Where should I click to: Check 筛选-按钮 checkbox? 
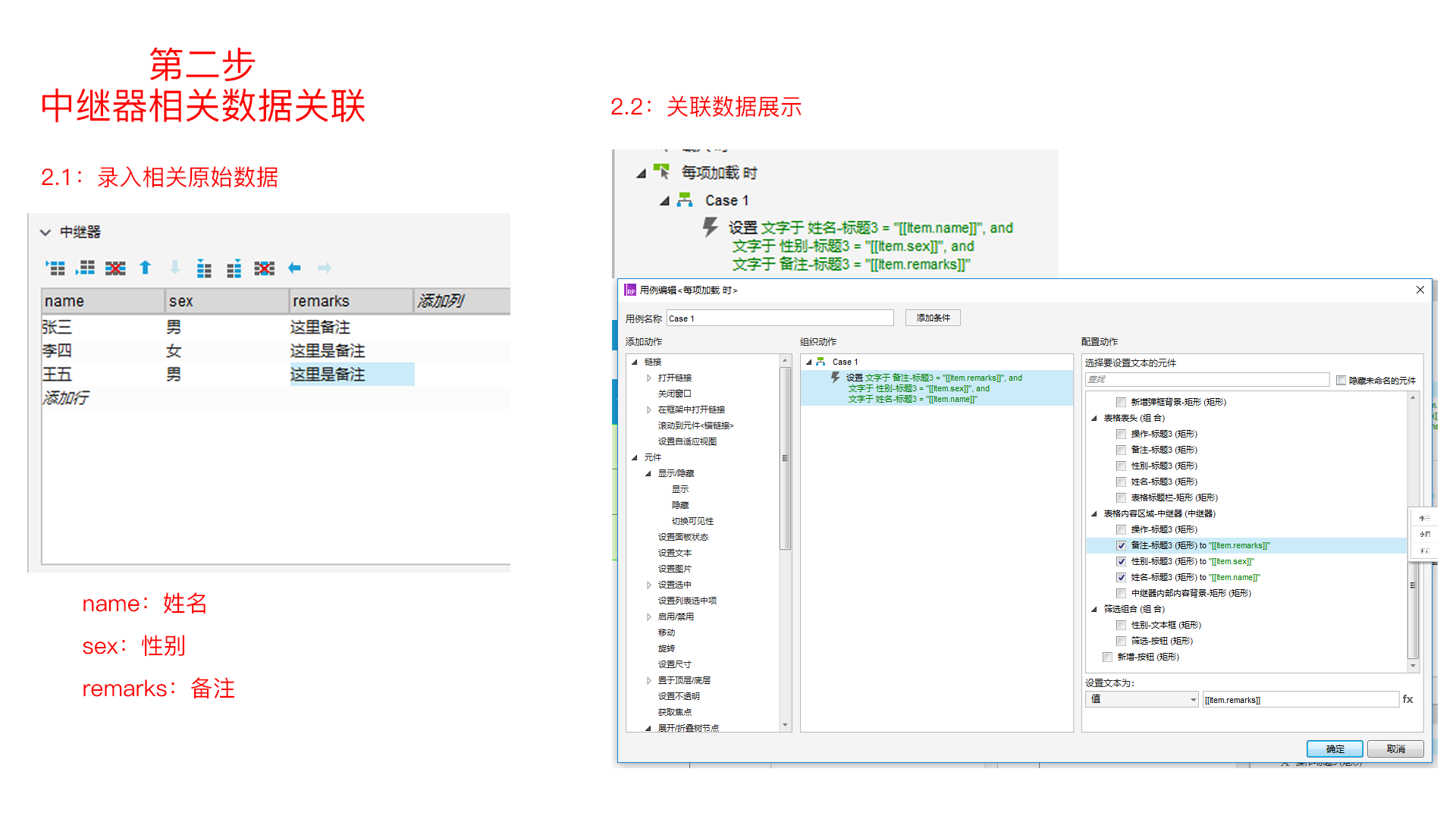click(1121, 641)
